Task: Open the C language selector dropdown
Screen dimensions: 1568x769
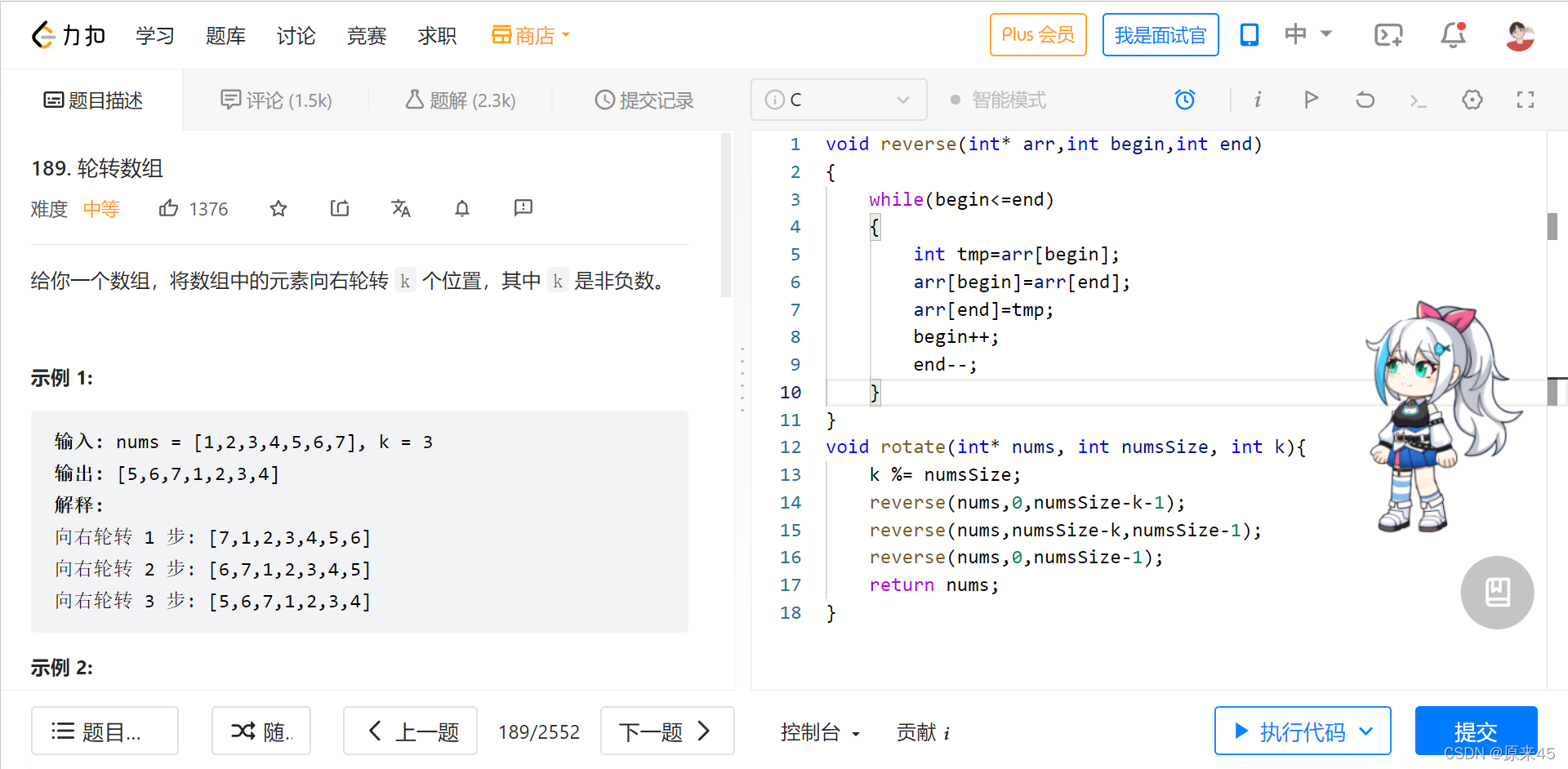Action: point(839,99)
